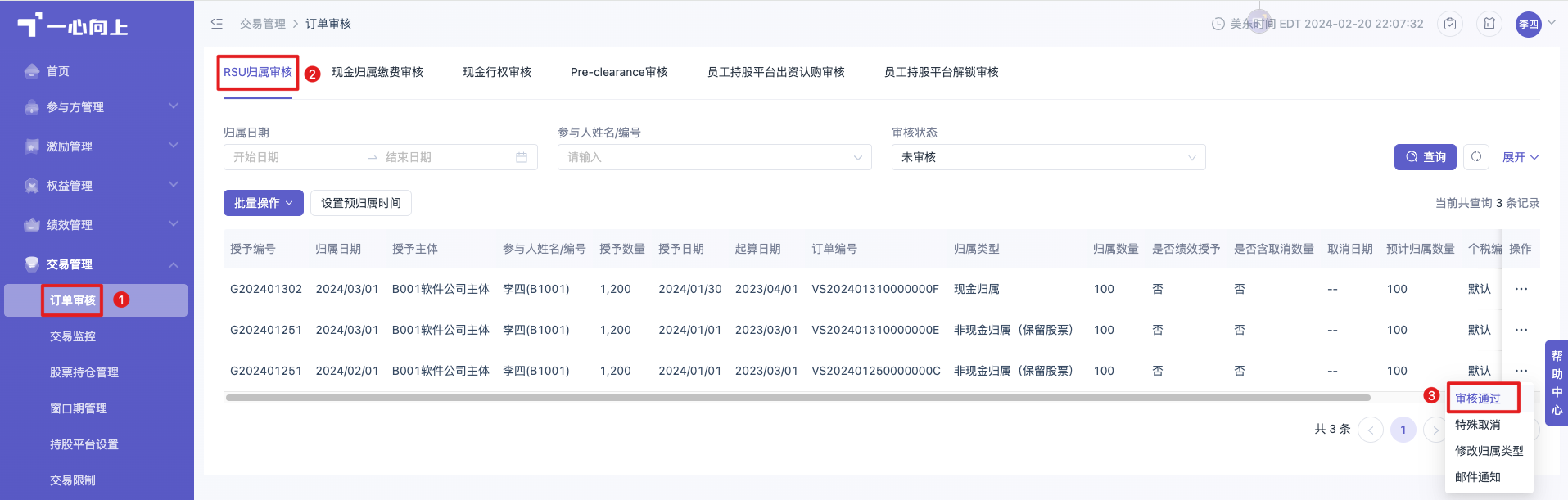Click the table horizontal scrollbar
Viewport: 1568px width, 500px height.
(798, 398)
